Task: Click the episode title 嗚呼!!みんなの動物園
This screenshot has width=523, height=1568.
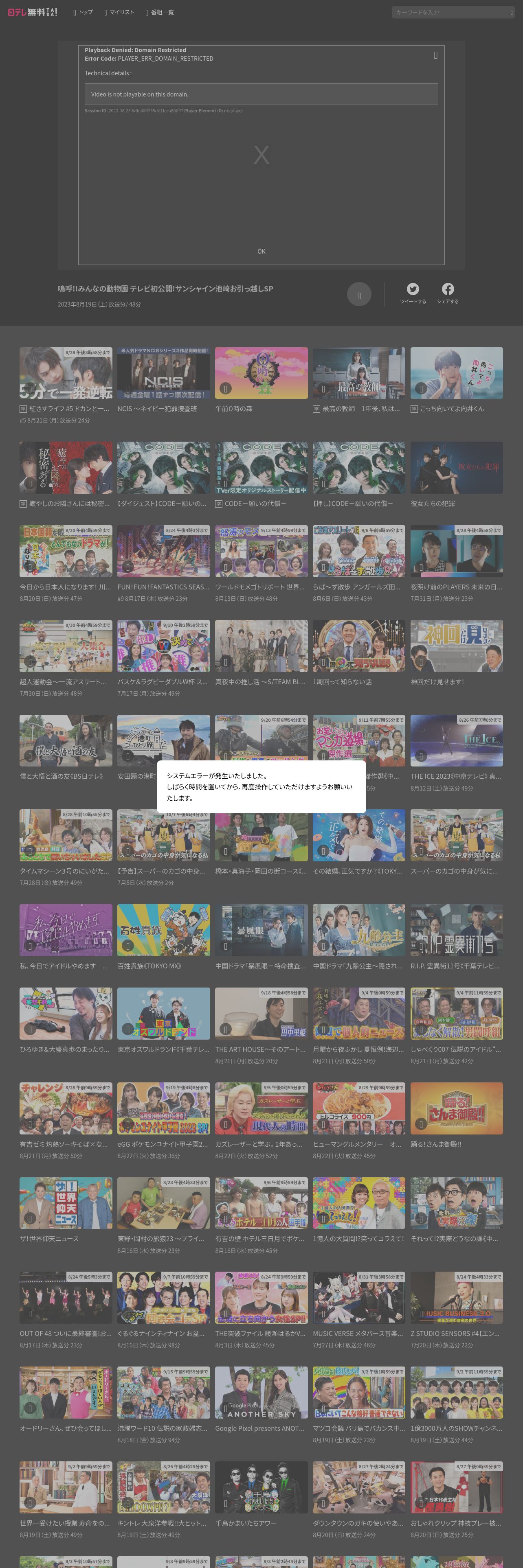Action: (x=165, y=289)
